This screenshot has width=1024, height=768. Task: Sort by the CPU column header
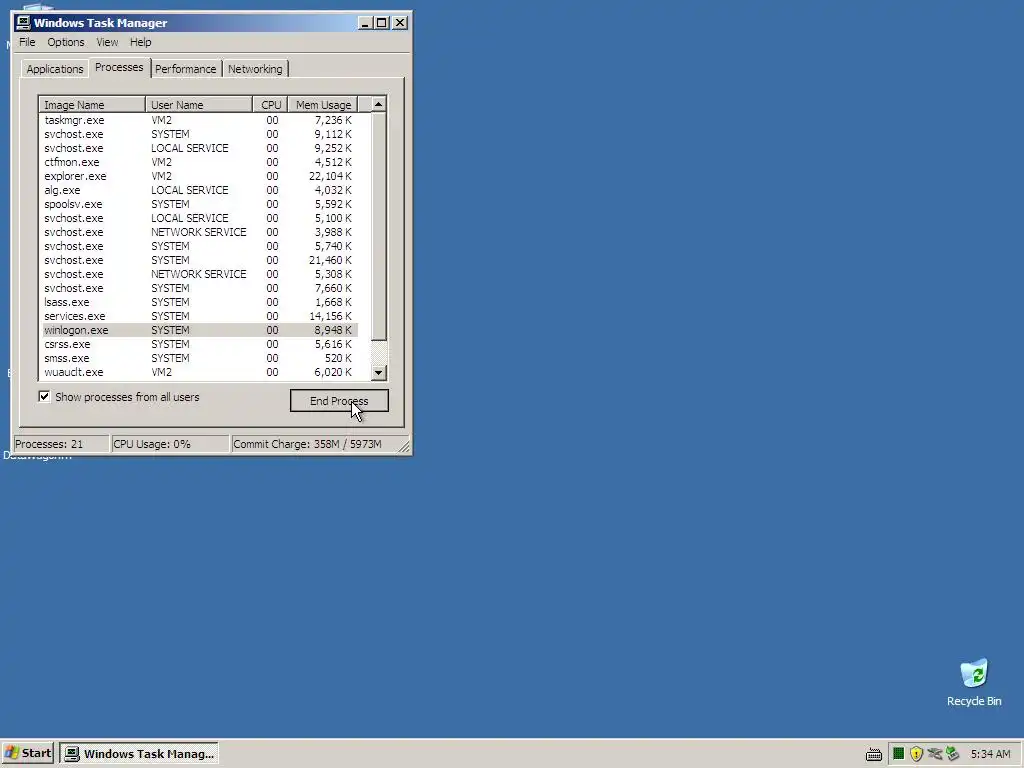270,104
